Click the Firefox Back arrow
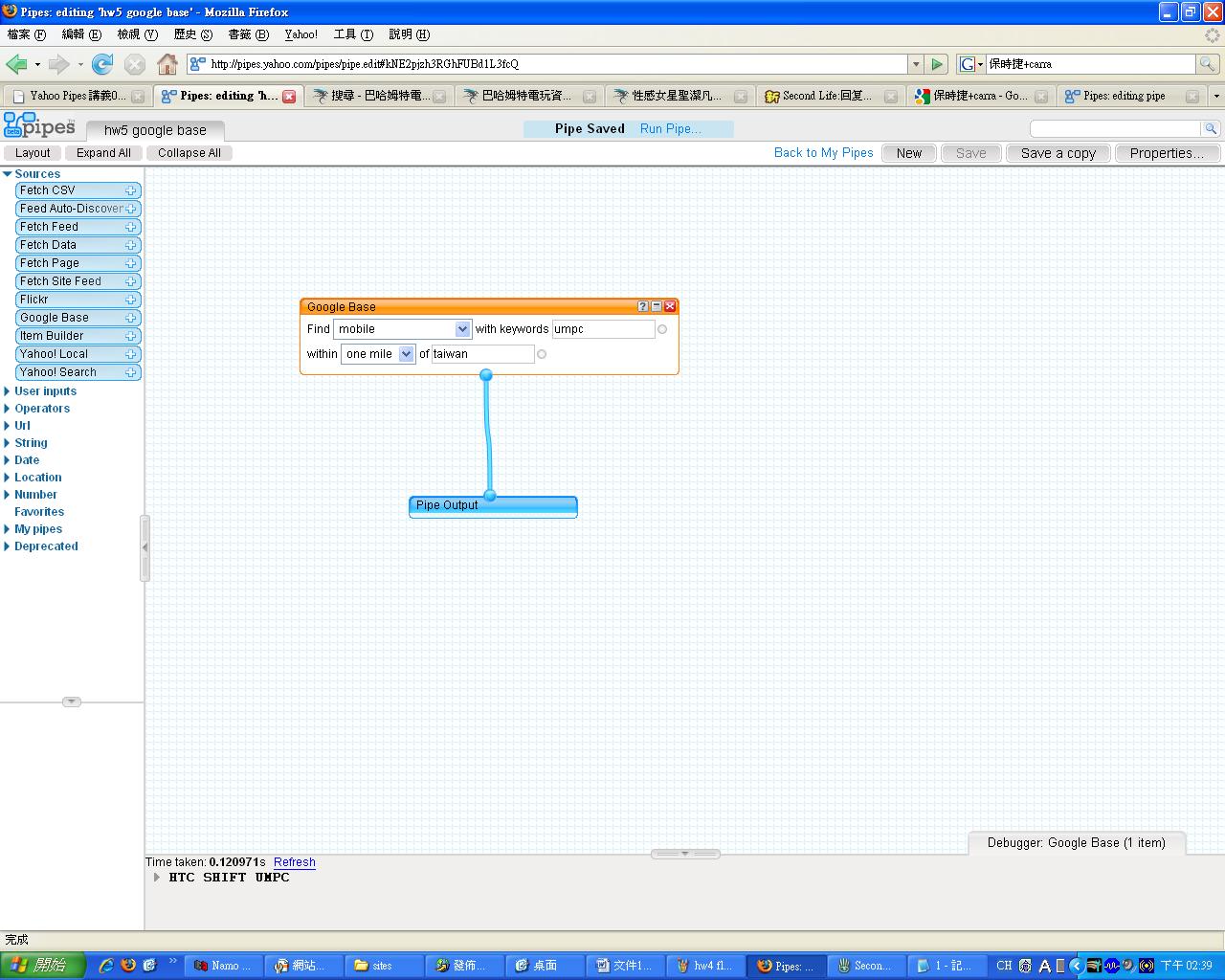 pyautogui.click(x=16, y=64)
